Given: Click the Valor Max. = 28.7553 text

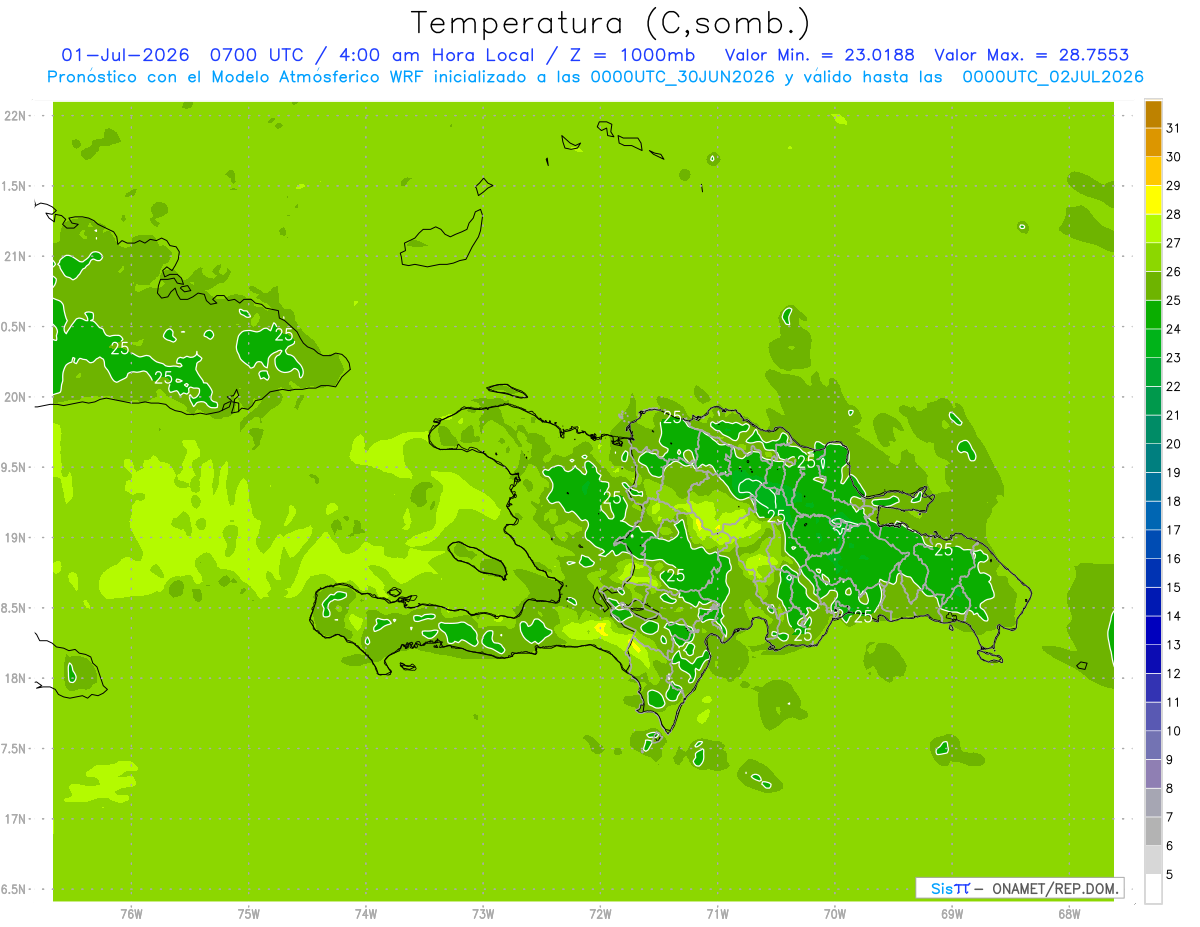Looking at the screenshot, I should [x=1032, y=55].
